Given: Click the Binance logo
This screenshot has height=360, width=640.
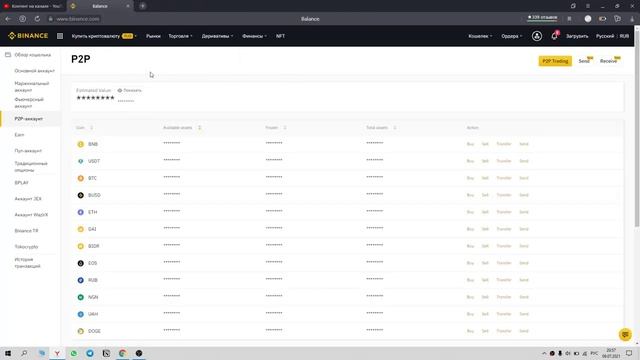Looking at the screenshot, I should pos(28,36).
